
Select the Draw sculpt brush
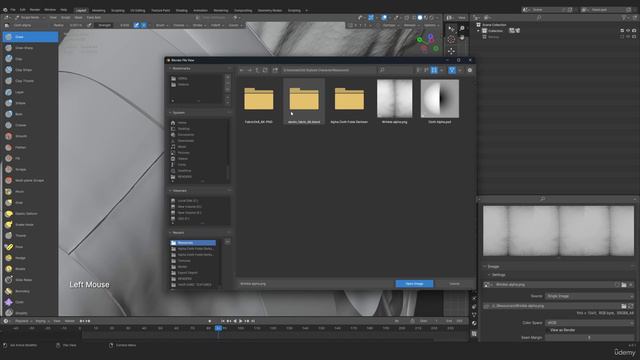point(30,37)
